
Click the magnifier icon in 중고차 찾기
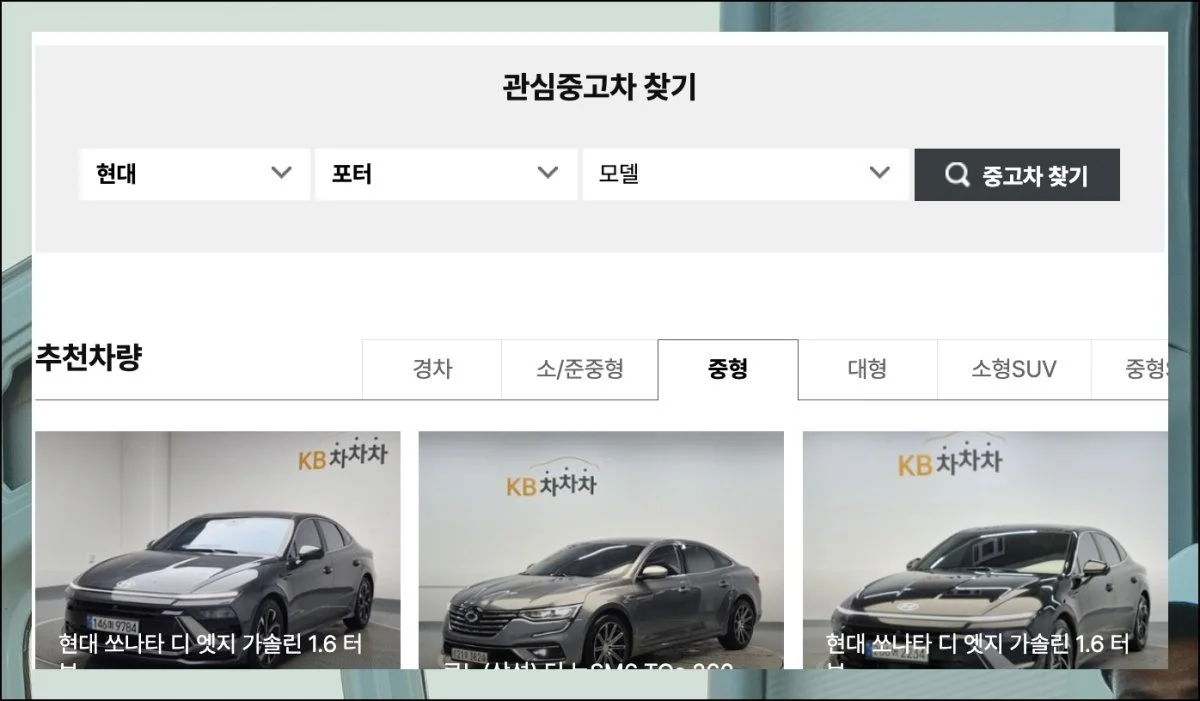point(957,175)
